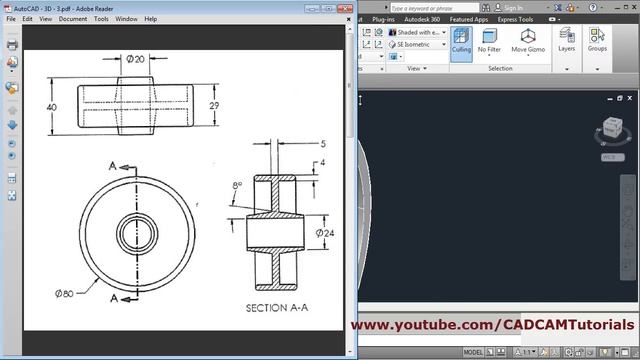This screenshot has height=360, width=640.
Task: Toggle the toolbar lock icon in status bar
Action: point(580,352)
